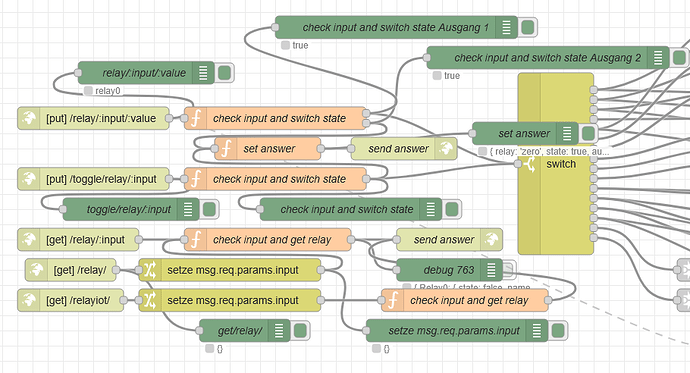Click the debug list icon on 'Ausgang 1' node

[506, 27]
